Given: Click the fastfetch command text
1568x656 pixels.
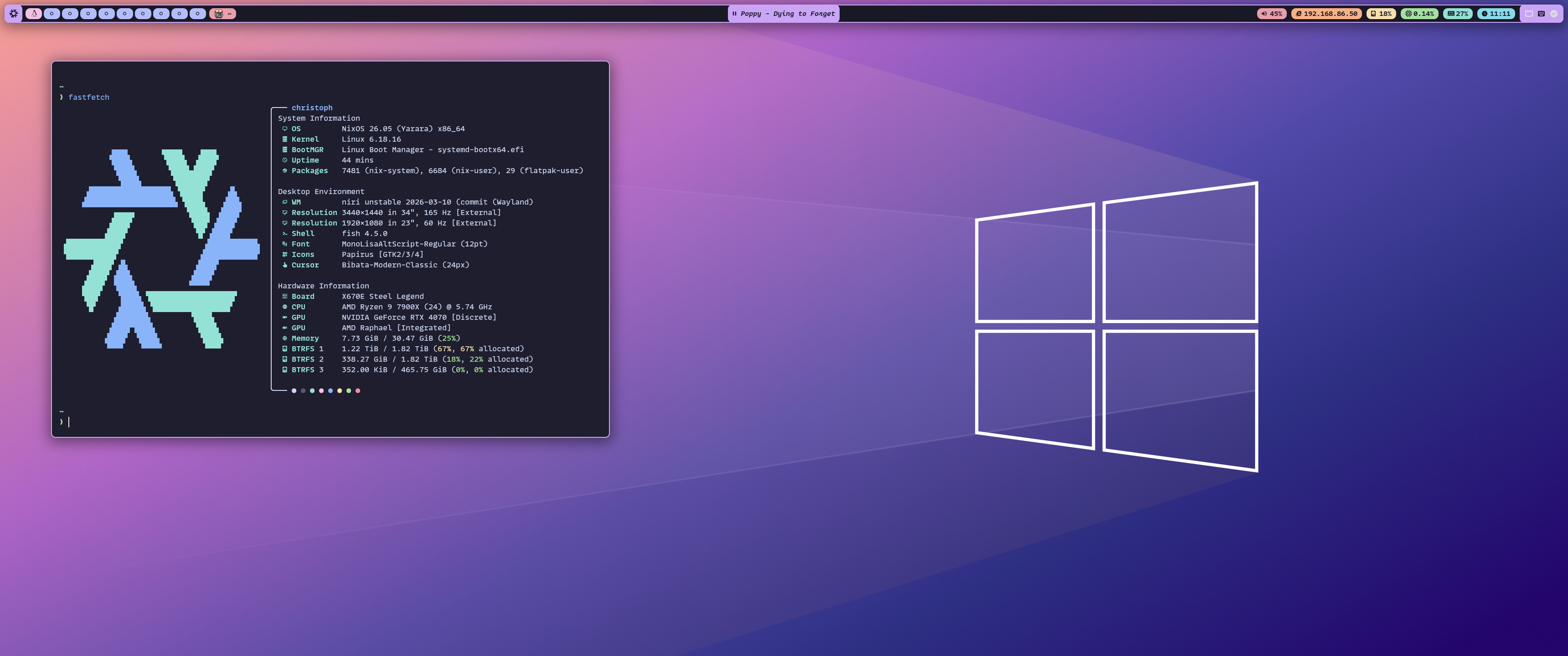Looking at the screenshot, I should (x=89, y=97).
